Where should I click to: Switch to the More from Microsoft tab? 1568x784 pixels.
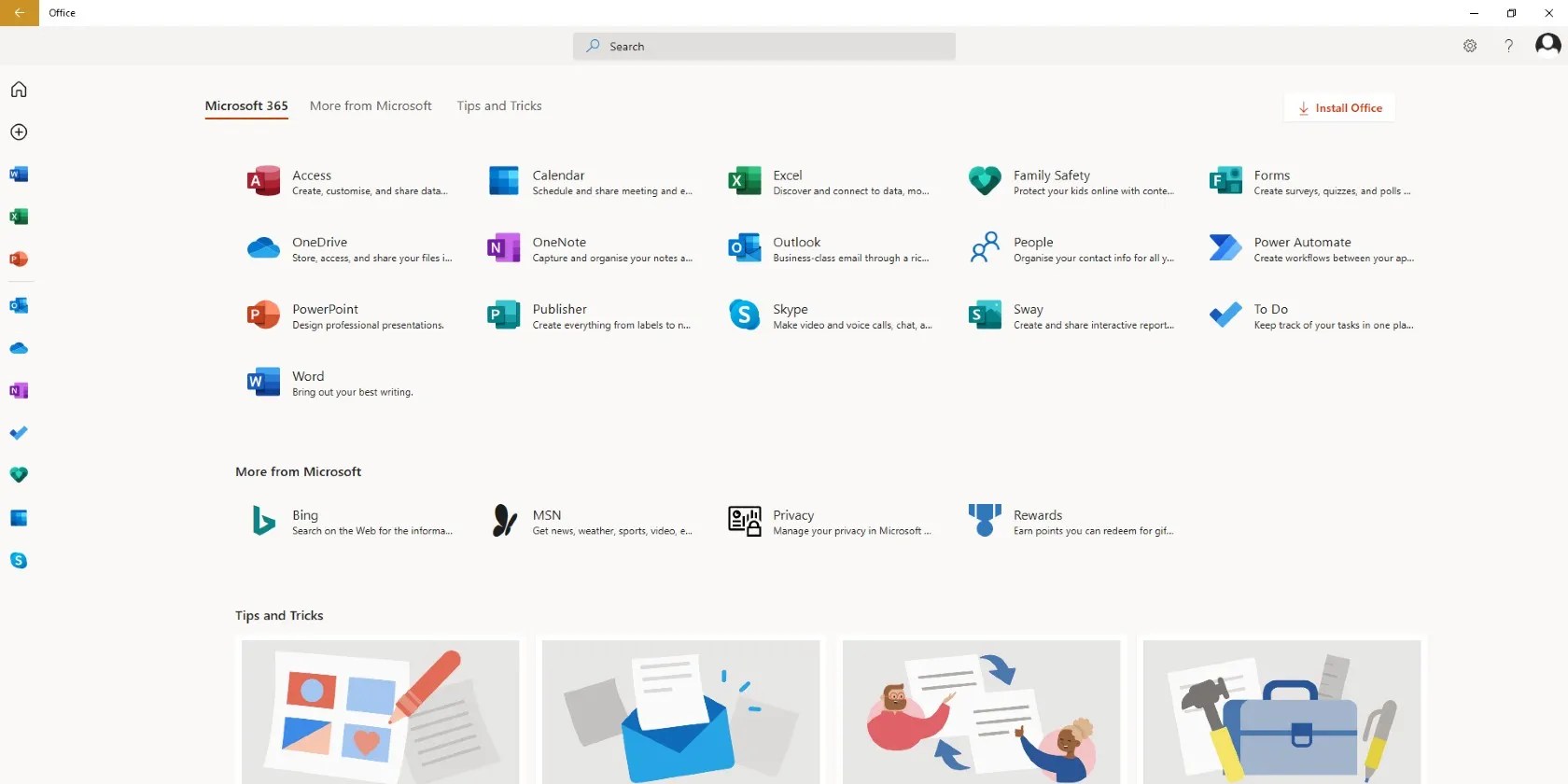371,106
